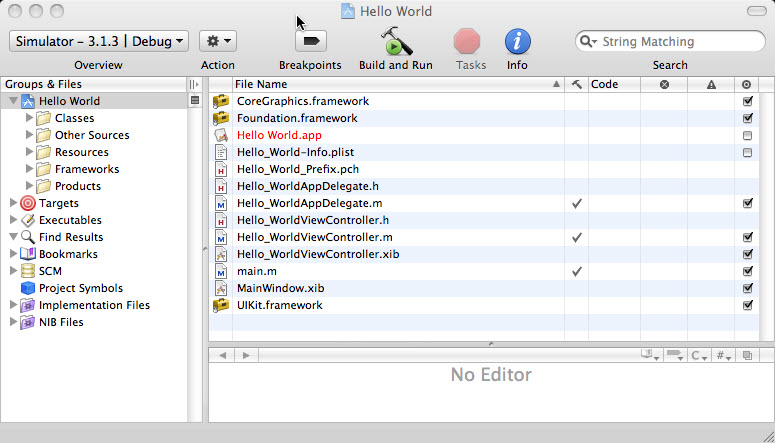
Task: Click the Hello_World-Info.plist file icon
Action: coord(221,152)
